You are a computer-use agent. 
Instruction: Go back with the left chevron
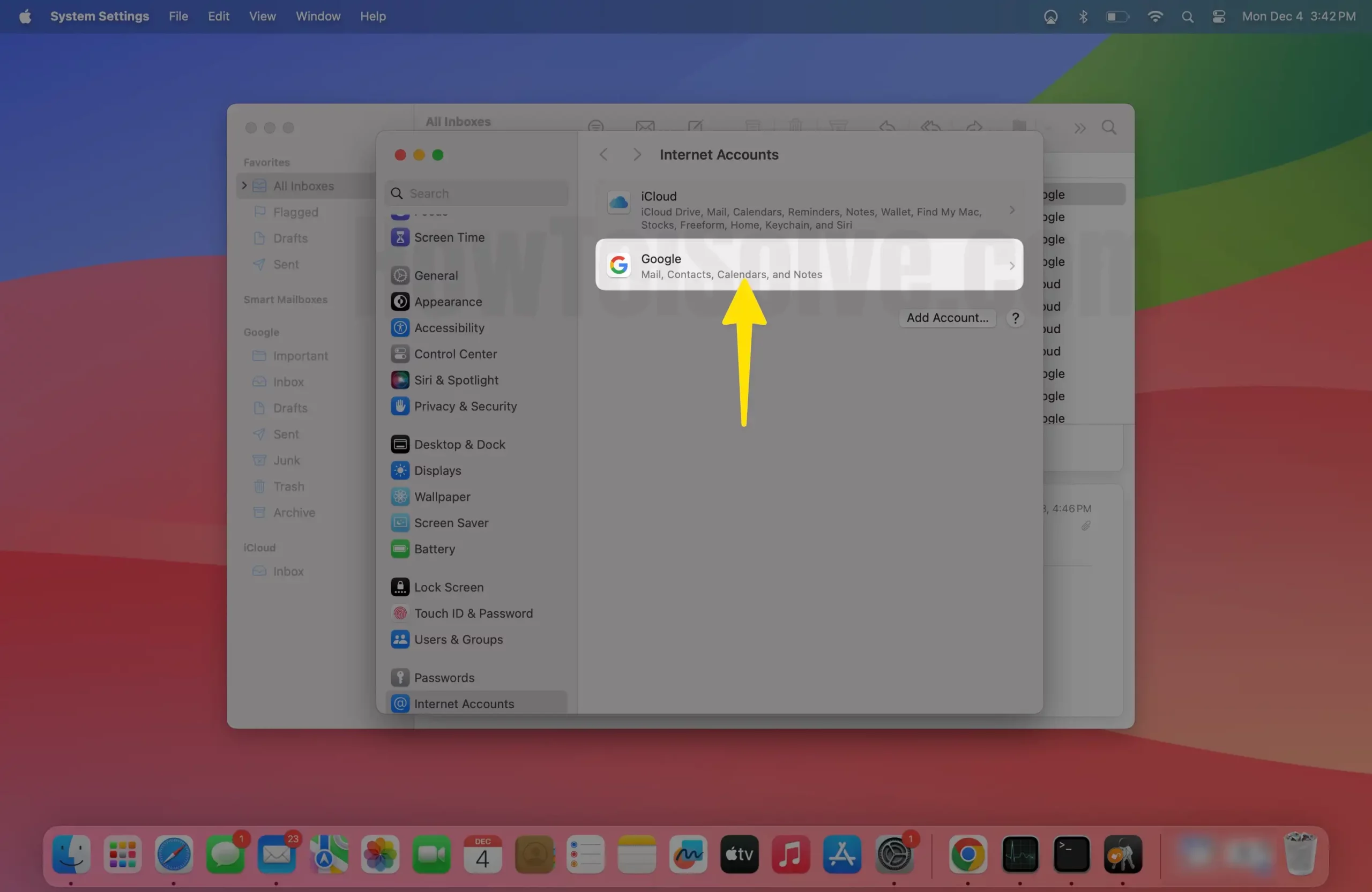point(603,154)
